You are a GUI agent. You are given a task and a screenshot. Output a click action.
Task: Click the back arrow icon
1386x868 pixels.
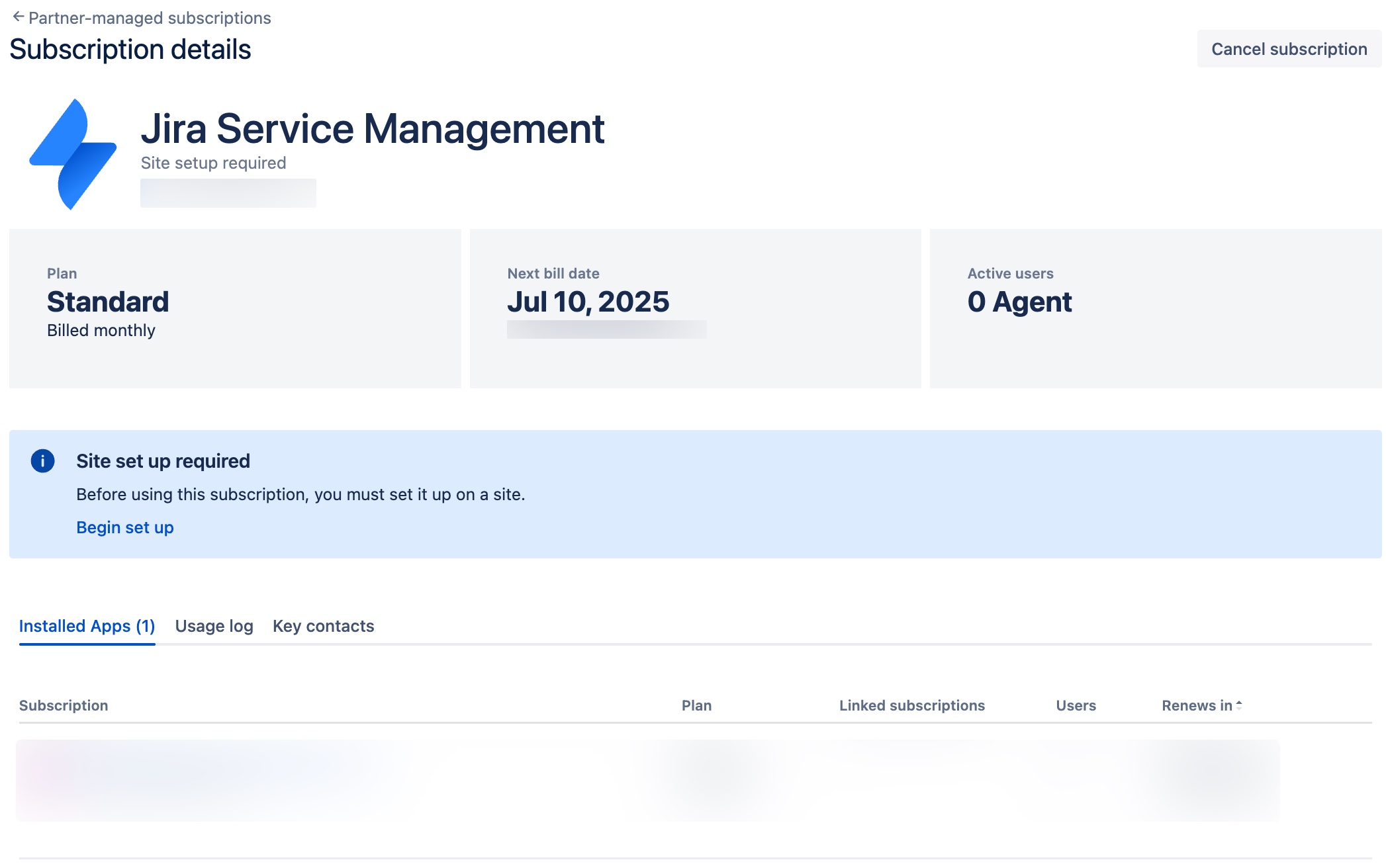point(19,17)
